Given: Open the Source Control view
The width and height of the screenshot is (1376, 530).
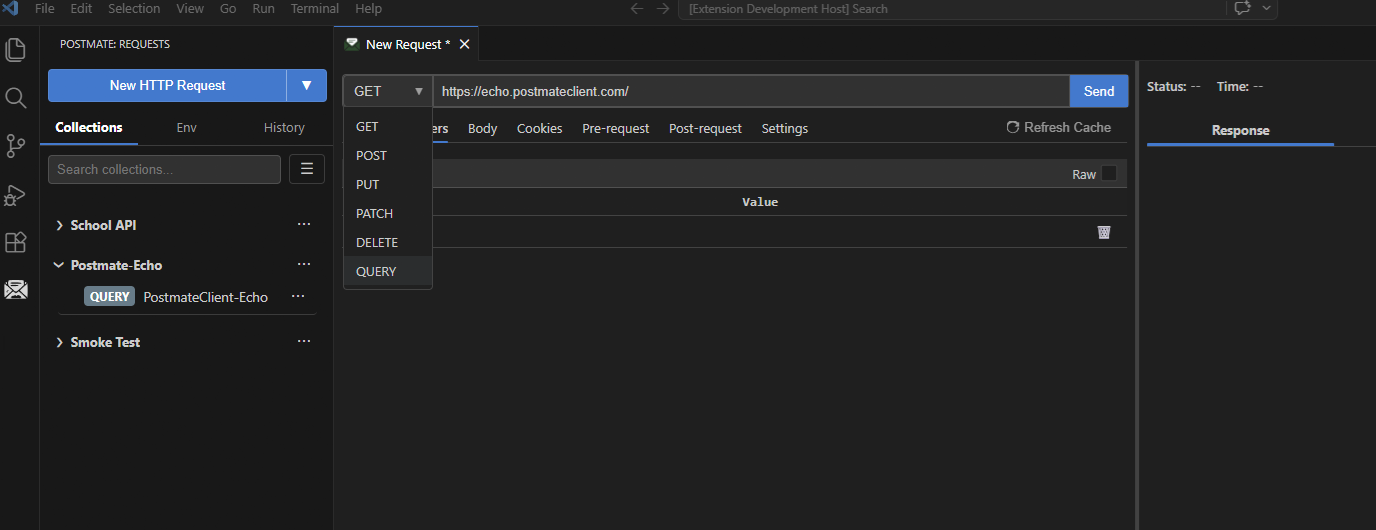Looking at the screenshot, I should 16,146.
